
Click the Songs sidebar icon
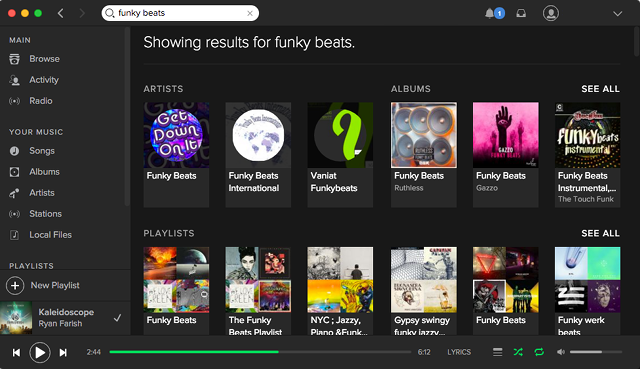point(14,151)
